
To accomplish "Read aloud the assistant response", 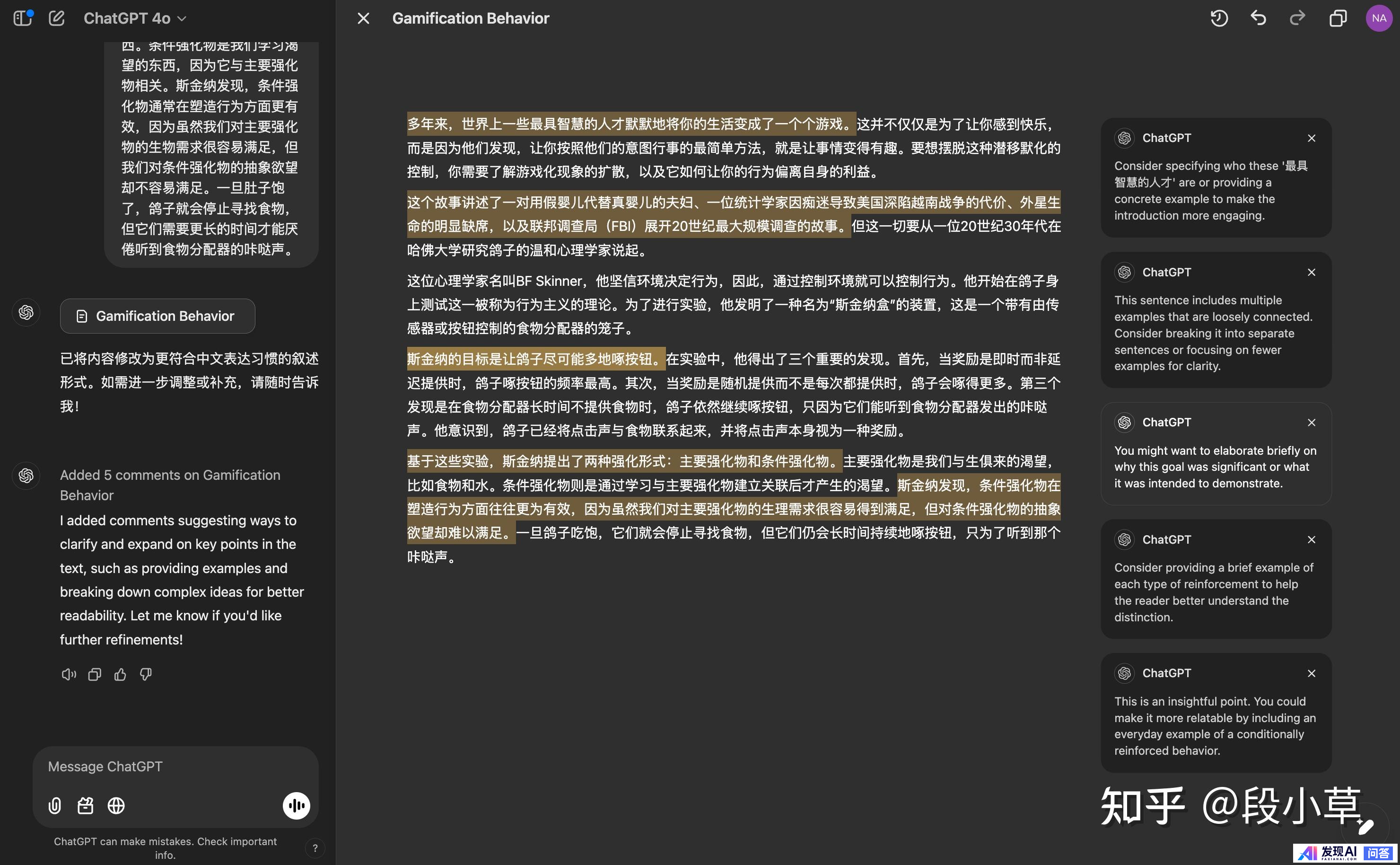I will [x=69, y=674].
